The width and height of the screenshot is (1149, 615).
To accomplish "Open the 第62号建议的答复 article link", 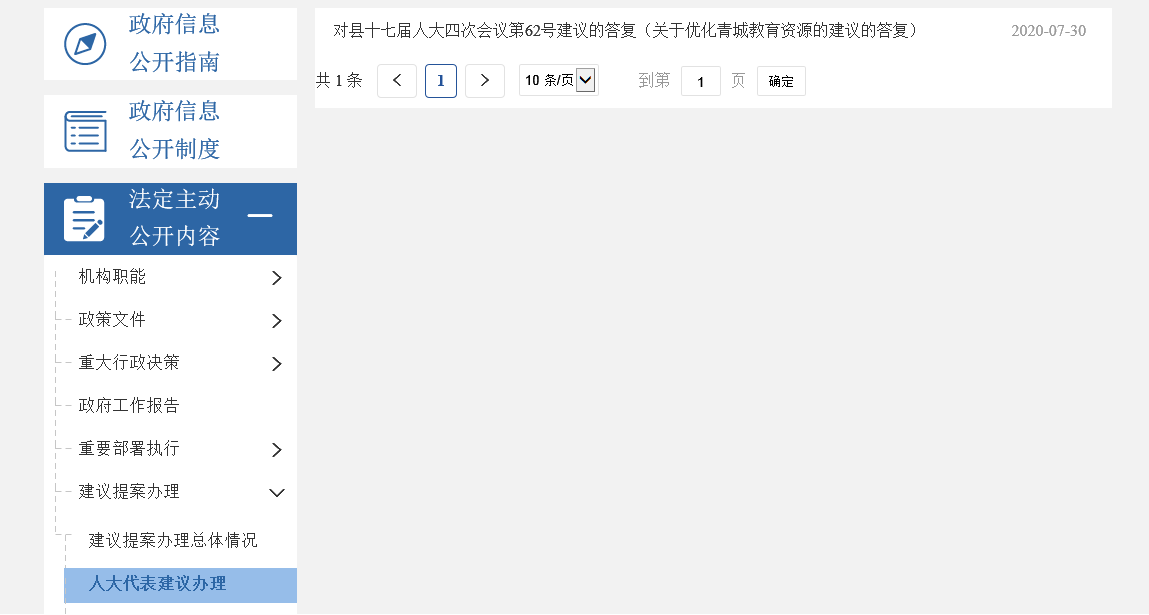I will tap(626, 31).
